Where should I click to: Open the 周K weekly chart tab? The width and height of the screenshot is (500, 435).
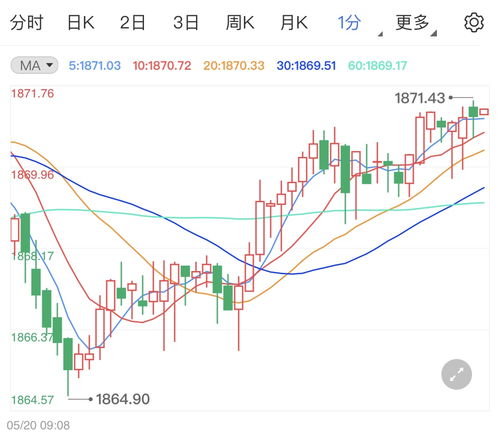click(240, 23)
